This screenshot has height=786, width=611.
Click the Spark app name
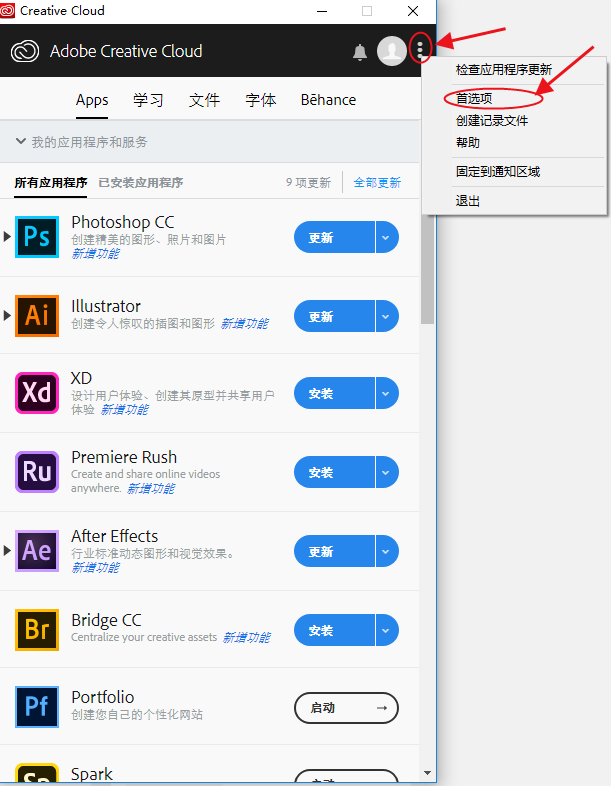(x=92, y=774)
